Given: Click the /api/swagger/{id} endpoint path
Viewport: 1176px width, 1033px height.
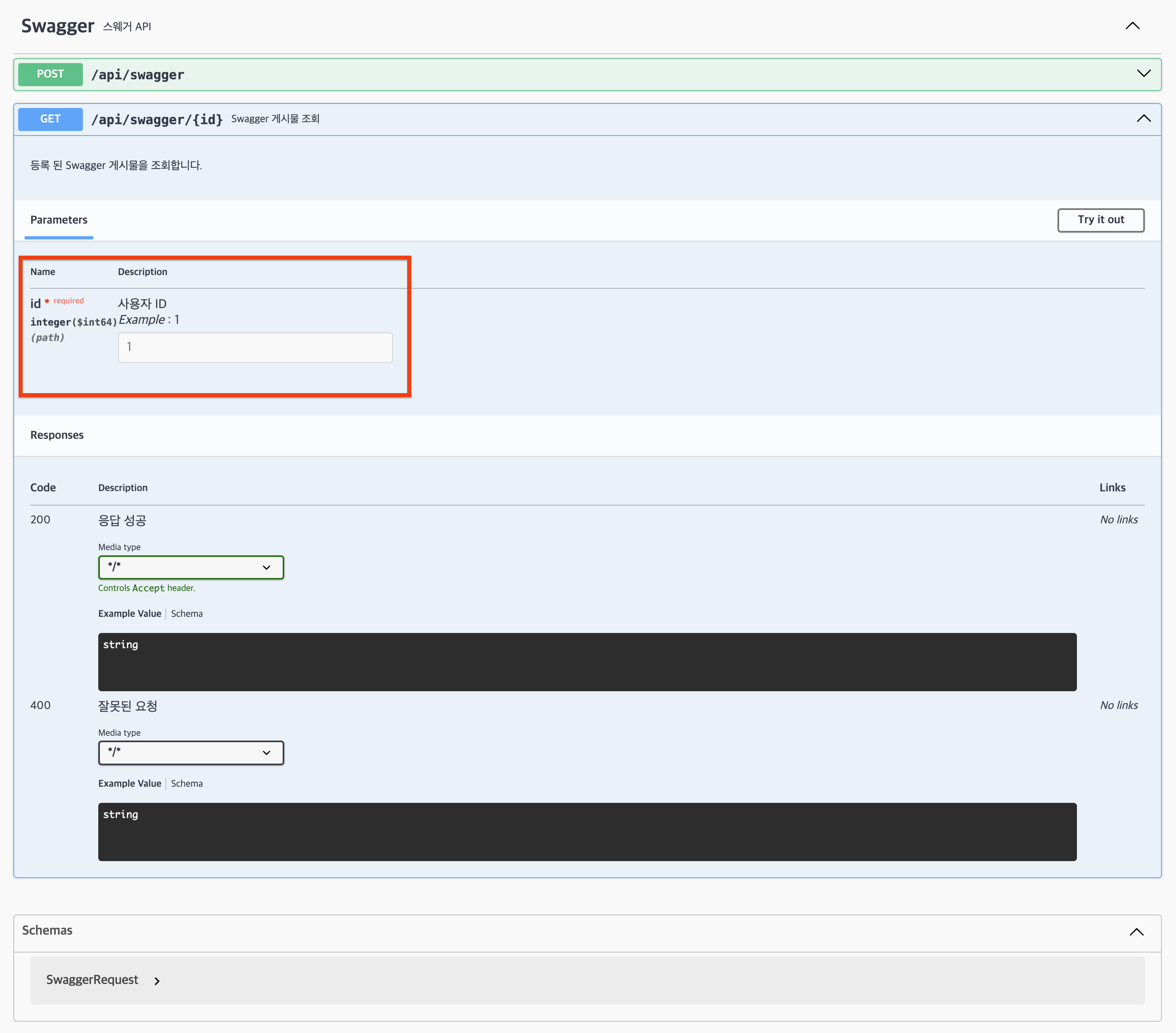Looking at the screenshot, I should click(157, 120).
